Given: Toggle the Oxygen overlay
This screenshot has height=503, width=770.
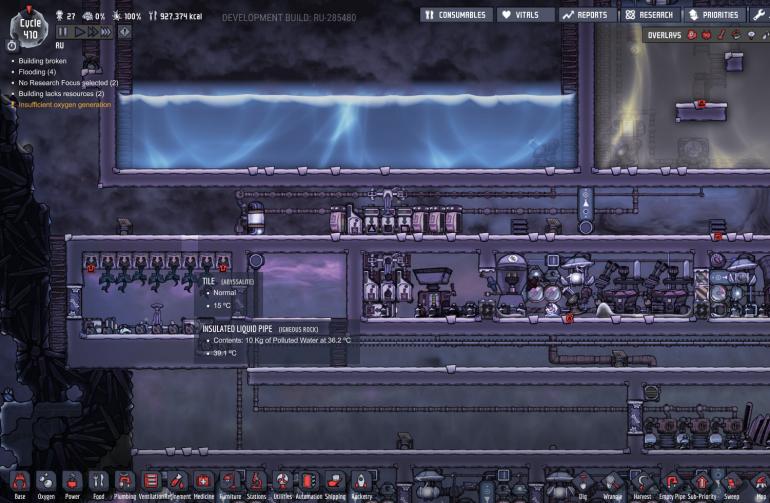Looking at the screenshot, I should (x=692, y=35).
